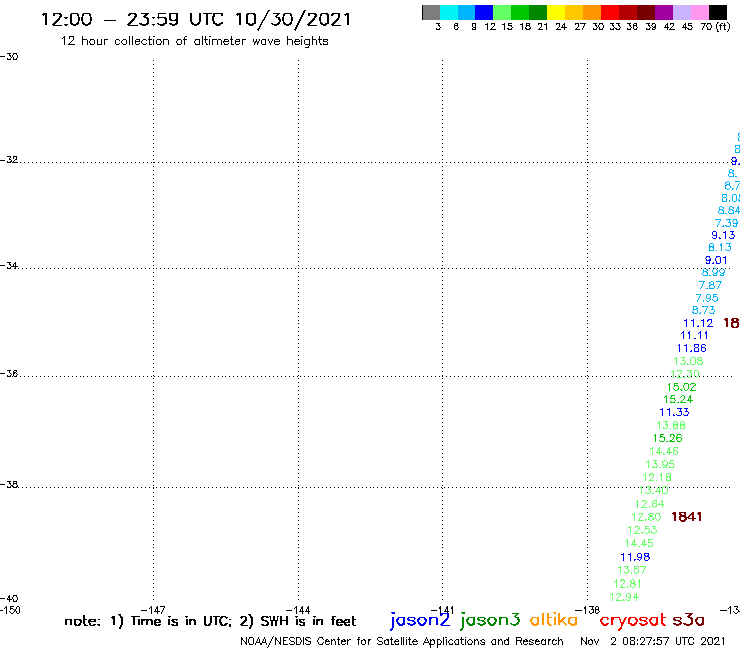This screenshot has height=650, width=740.
Task: Click the wave height value 13.57
Action: pyautogui.click(x=632, y=570)
